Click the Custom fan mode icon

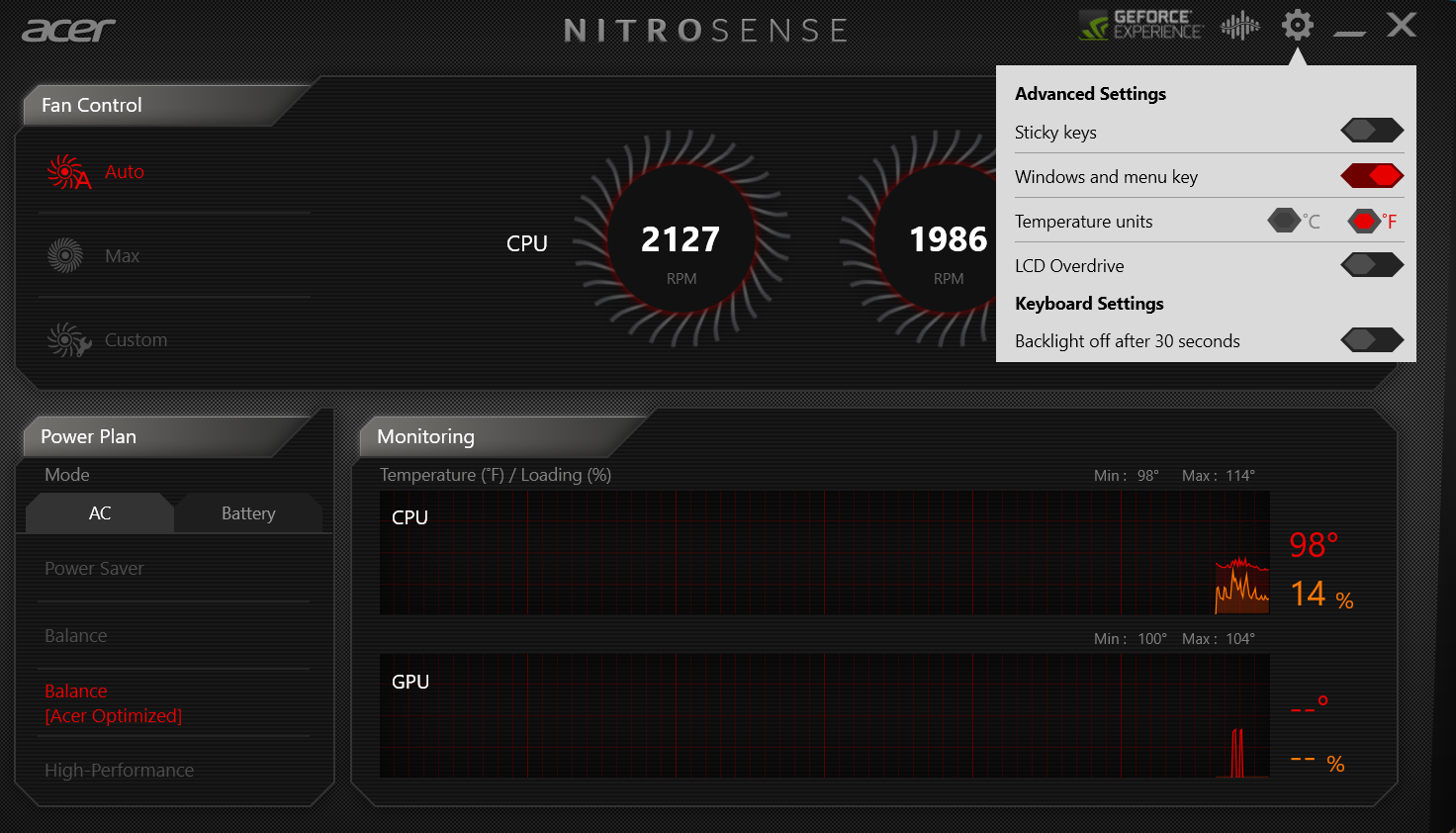click(68, 340)
